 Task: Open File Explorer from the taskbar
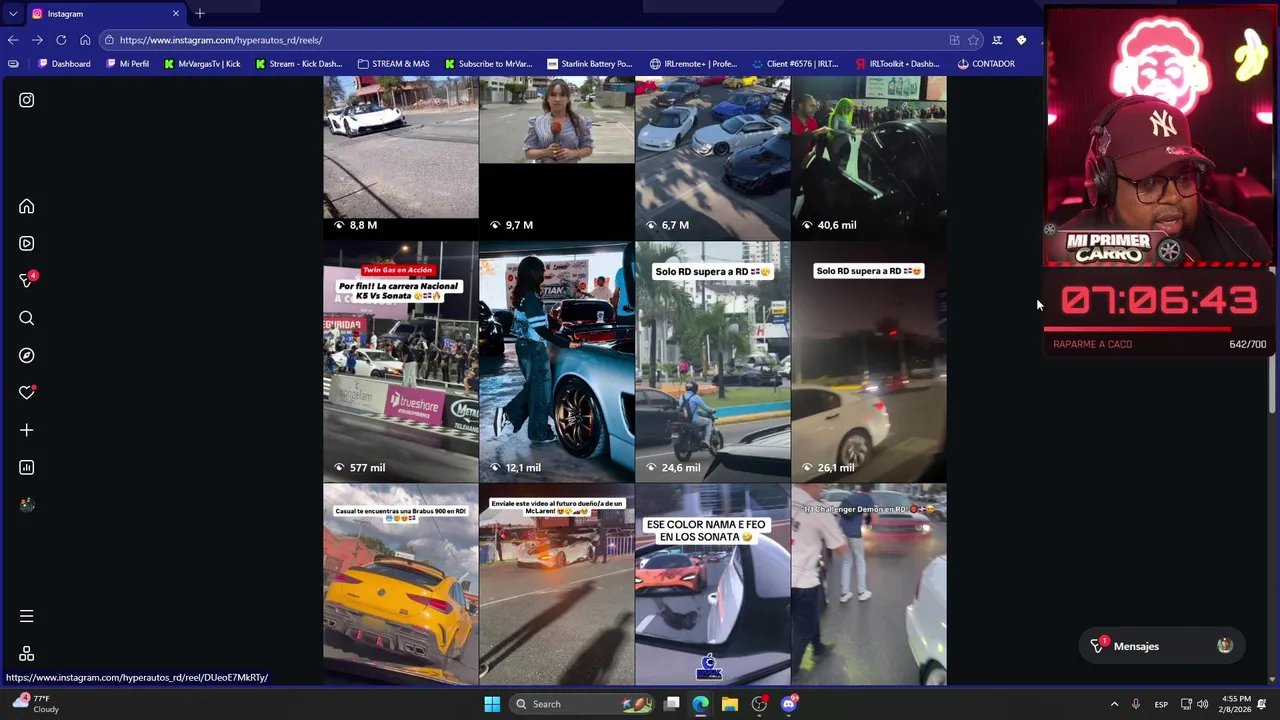click(x=730, y=704)
